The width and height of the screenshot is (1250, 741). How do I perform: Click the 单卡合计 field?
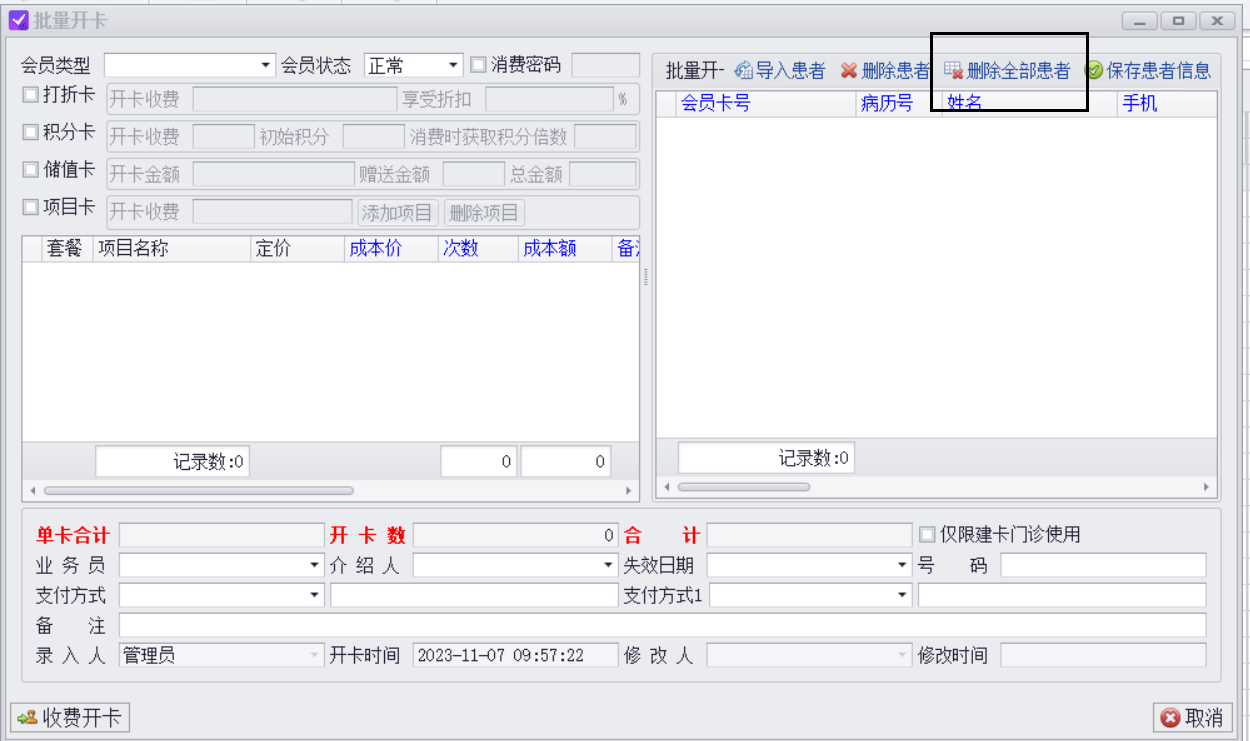coord(221,535)
